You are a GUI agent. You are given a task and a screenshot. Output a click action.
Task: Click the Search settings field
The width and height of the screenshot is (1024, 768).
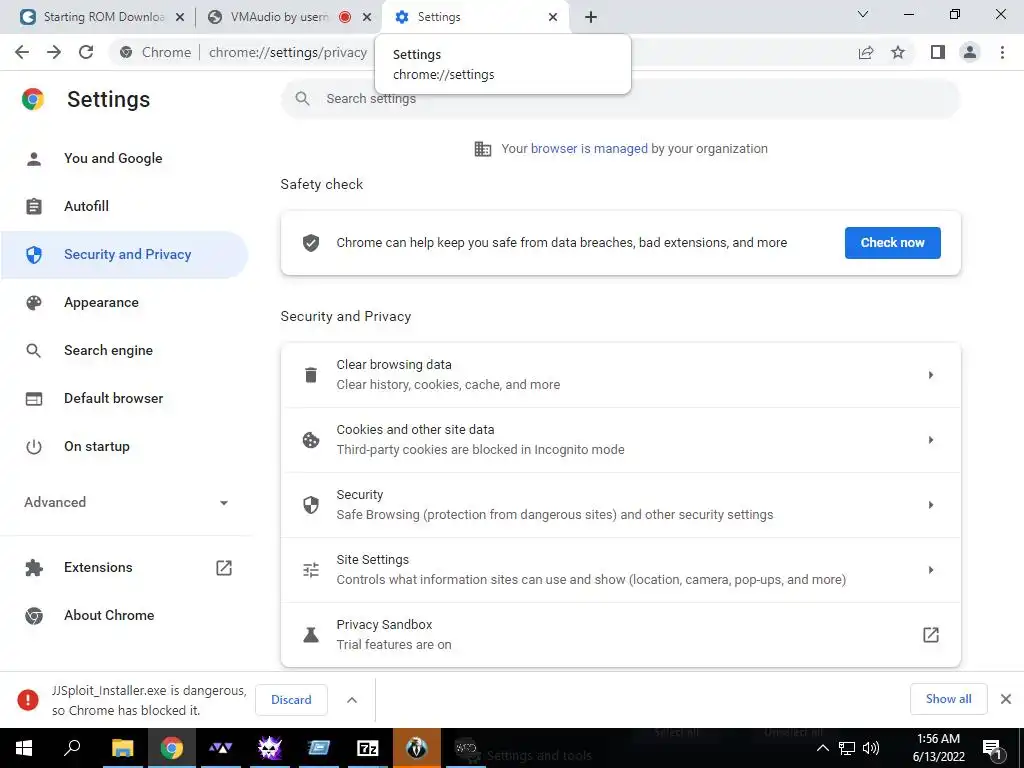click(620, 99)
